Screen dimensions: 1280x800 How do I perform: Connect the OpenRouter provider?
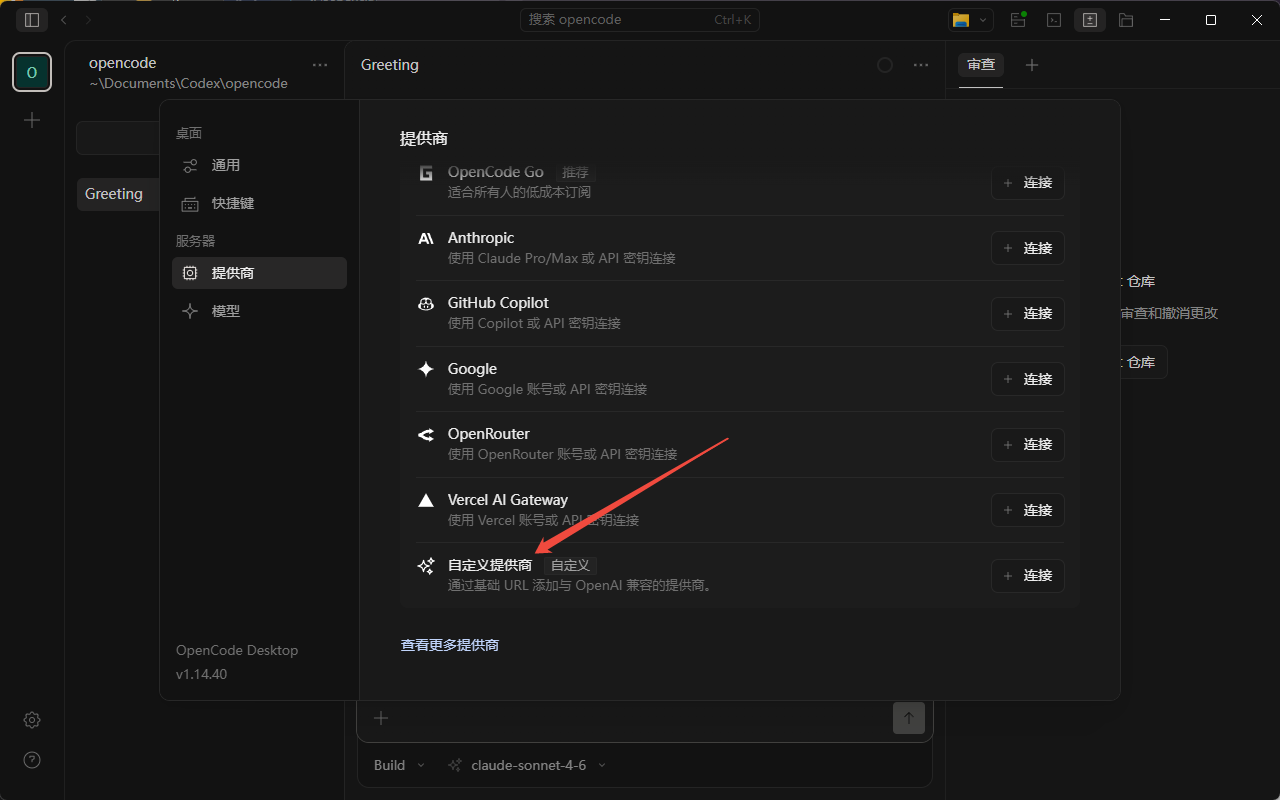point(1028,445)
